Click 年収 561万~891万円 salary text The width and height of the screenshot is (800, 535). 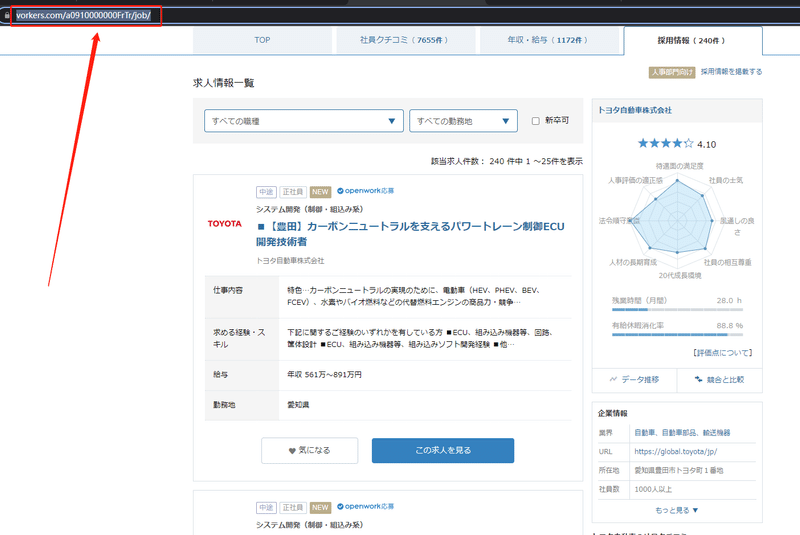(x=324, y=374)
